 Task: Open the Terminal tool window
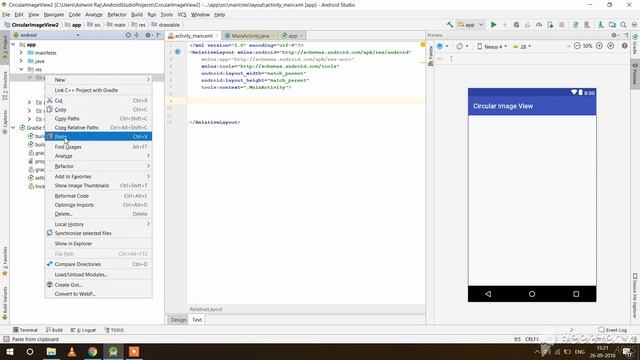tap(25, 330)
